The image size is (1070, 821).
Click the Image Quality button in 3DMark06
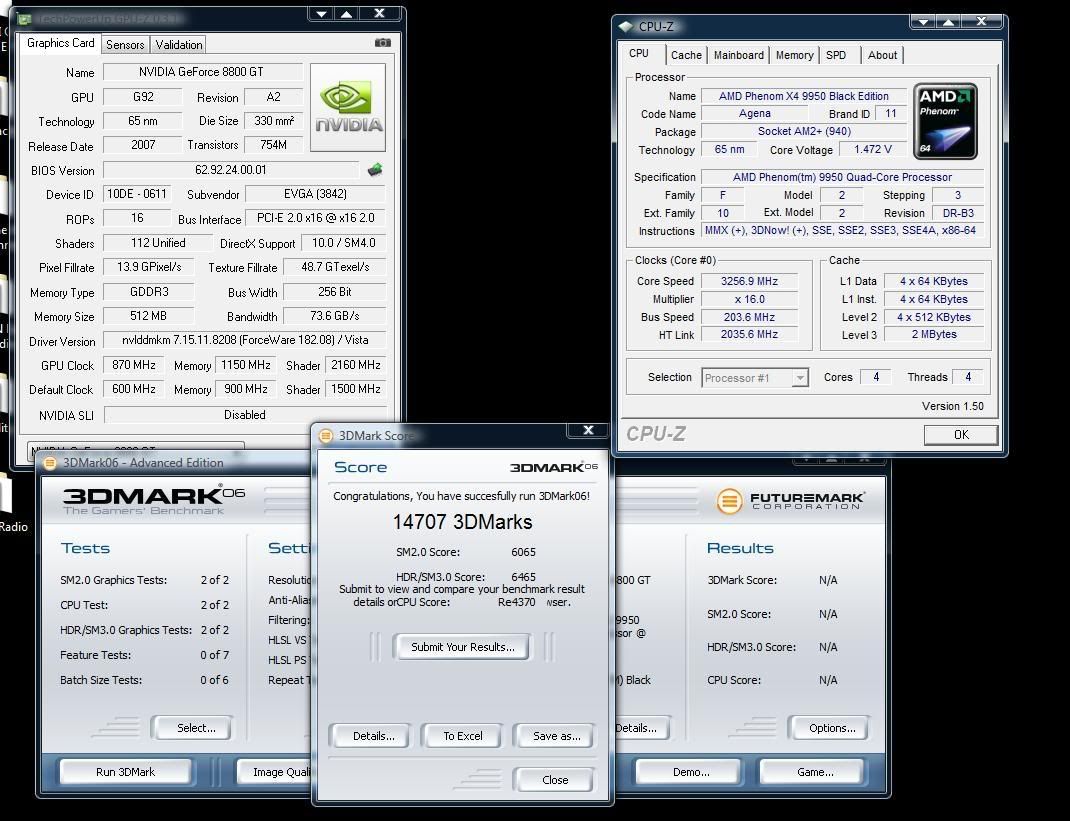pos(274,772)
